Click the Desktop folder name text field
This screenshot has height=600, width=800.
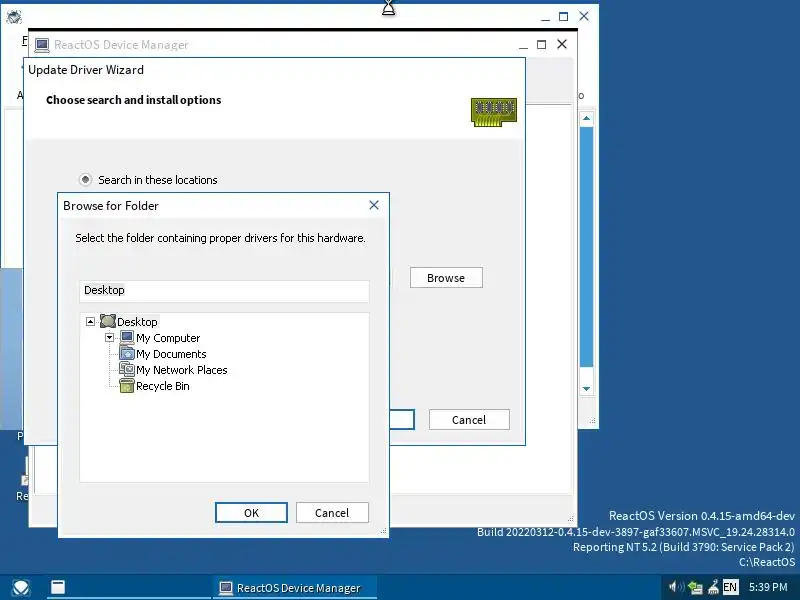click(x=224, y=290)
